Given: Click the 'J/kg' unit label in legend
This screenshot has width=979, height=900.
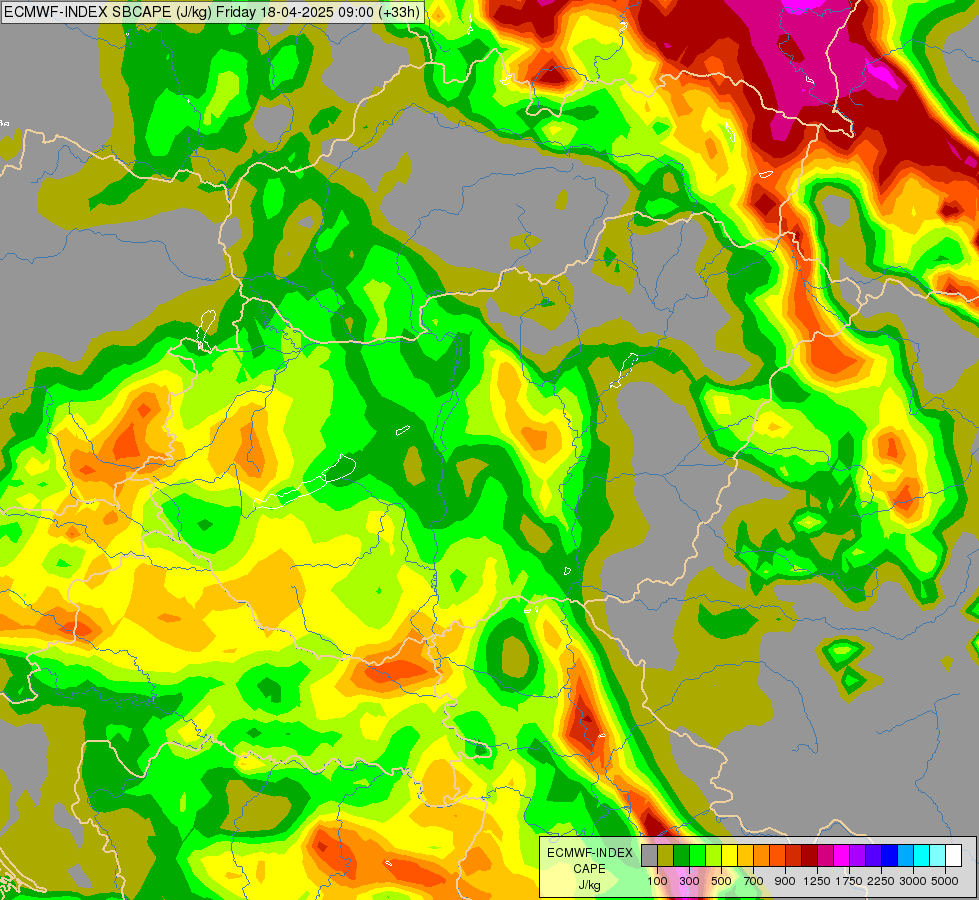Looking at the screenshot, I should tap(589, 885).
